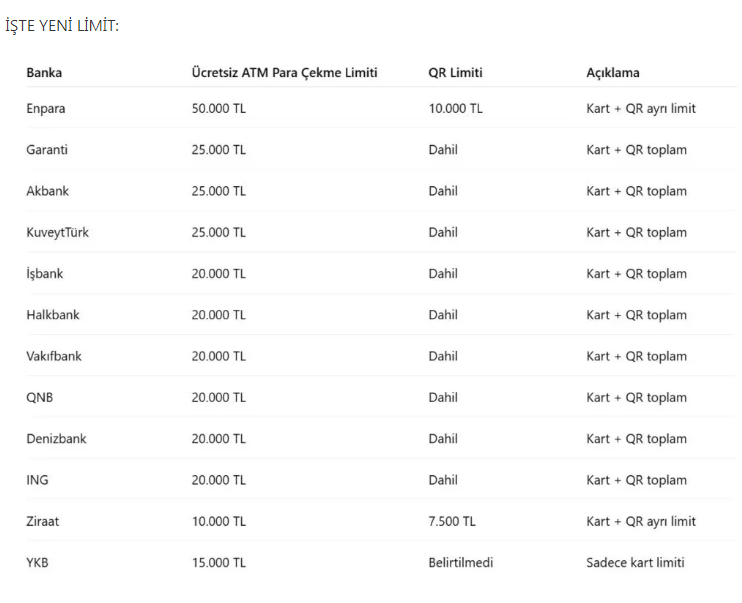Screen dimensions: 742x603
Task: Select the Garanti bank row name
Action: [x=47, y=150]
